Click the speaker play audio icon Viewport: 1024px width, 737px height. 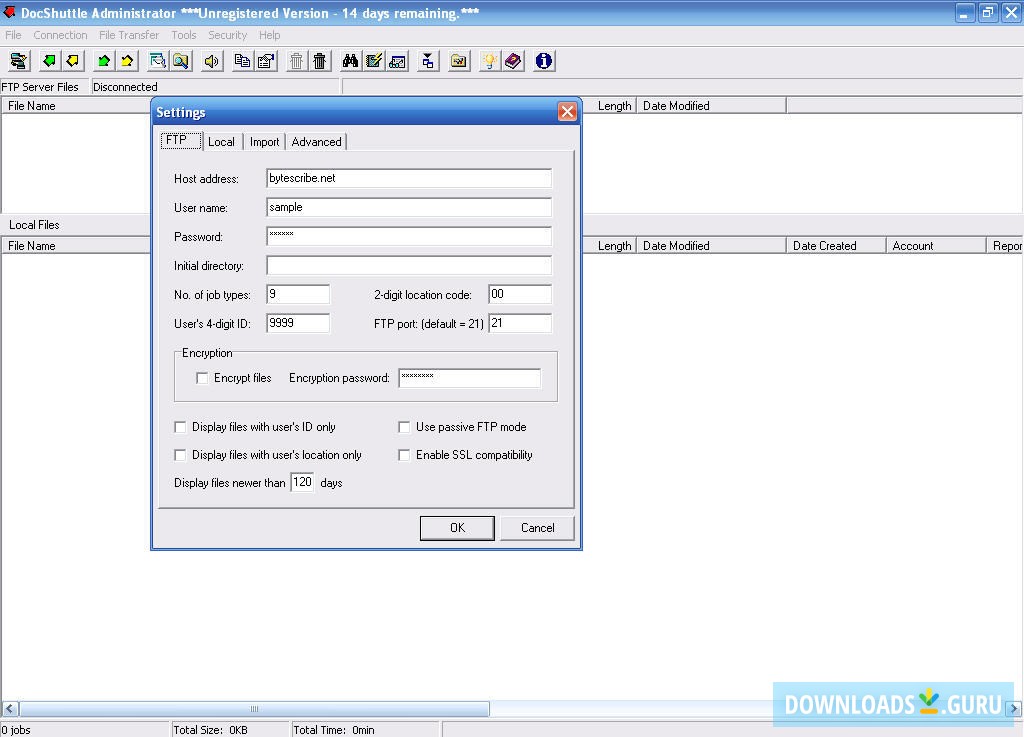(x=212, y=61)
